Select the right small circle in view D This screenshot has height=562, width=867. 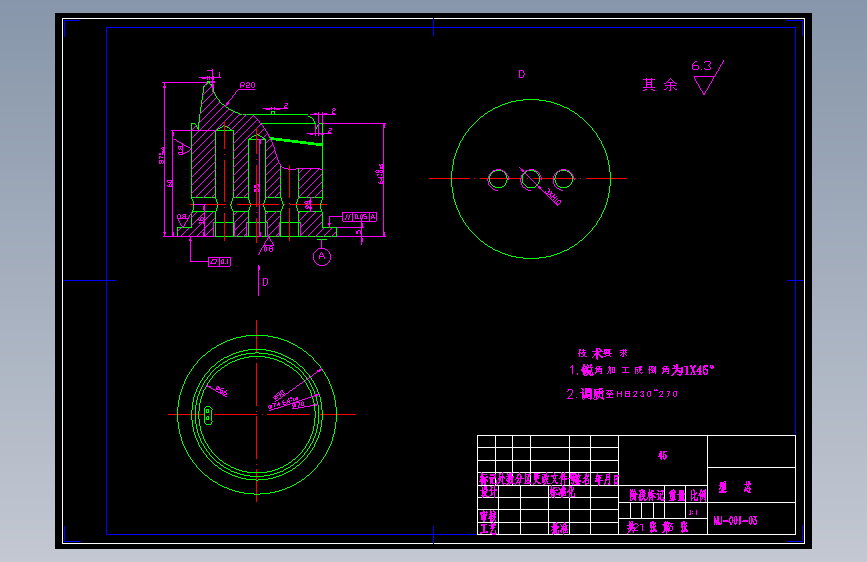[x=563, y=179]
